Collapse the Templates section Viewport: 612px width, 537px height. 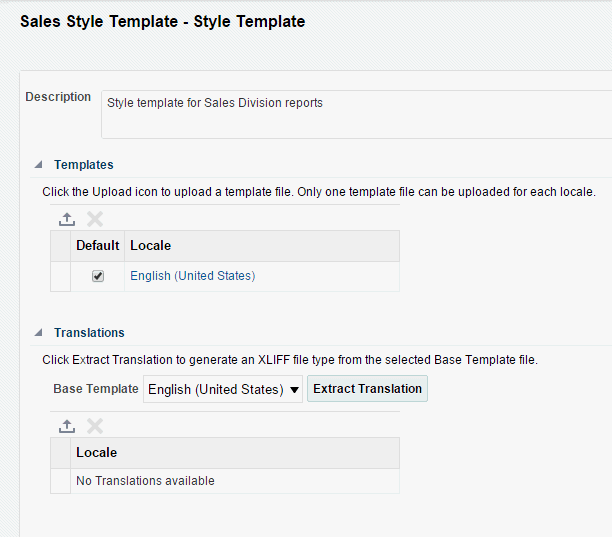coord(39,165)
